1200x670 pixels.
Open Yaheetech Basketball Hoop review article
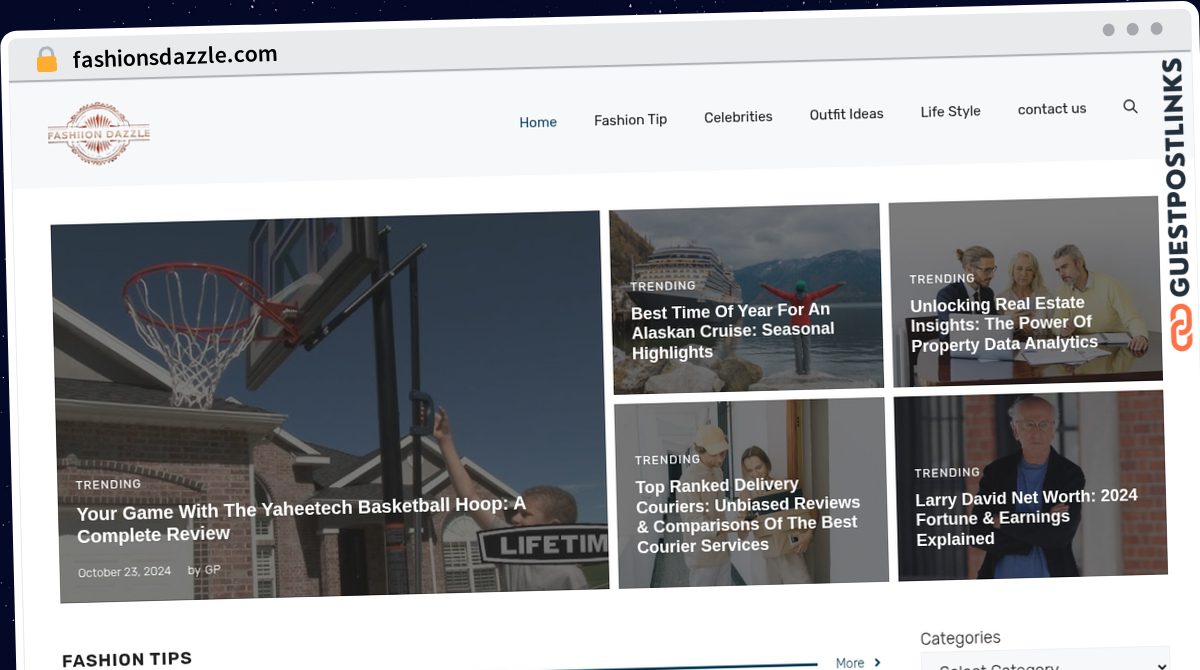click(x=301, y=520)
